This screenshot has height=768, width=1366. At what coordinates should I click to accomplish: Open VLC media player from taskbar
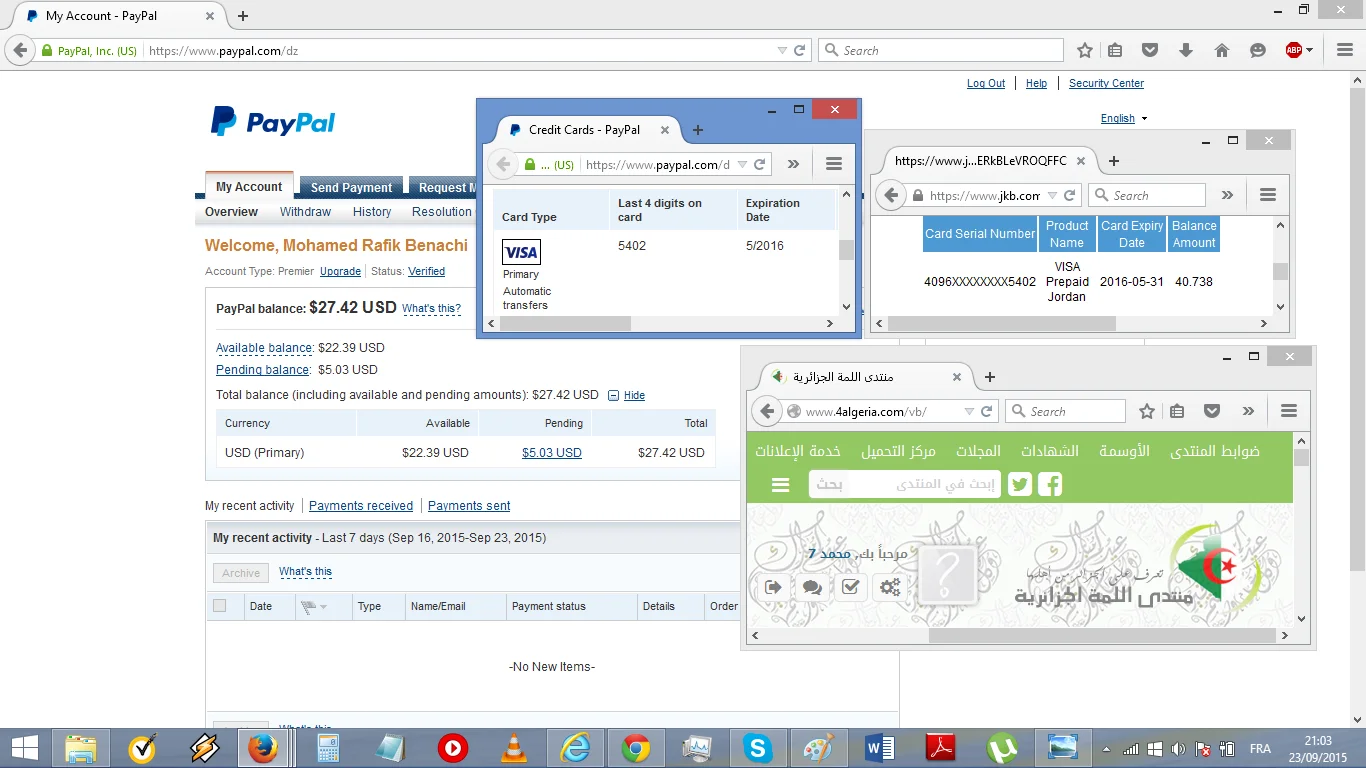(514, 748)
